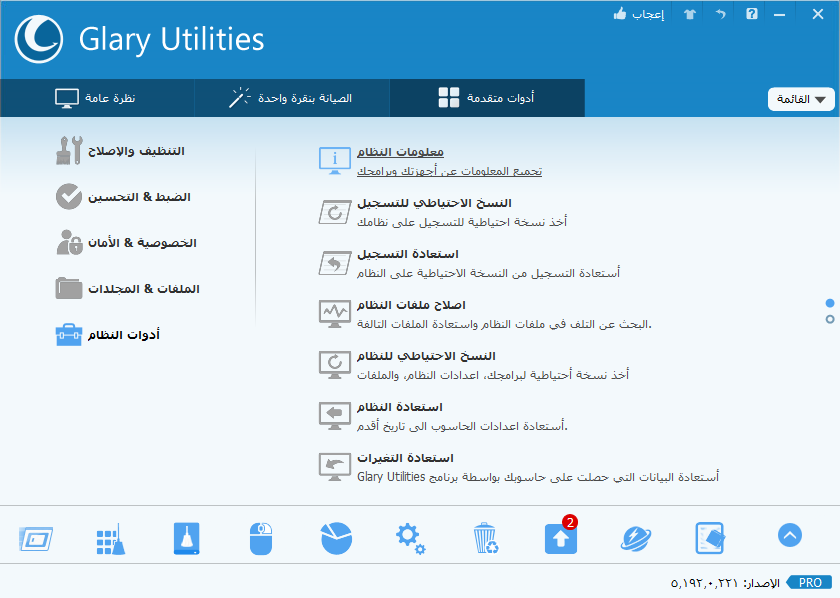Screen dimensions: 840x598
Task: Open the disk cleaner broom icon
Action: [x=186, y=538]
